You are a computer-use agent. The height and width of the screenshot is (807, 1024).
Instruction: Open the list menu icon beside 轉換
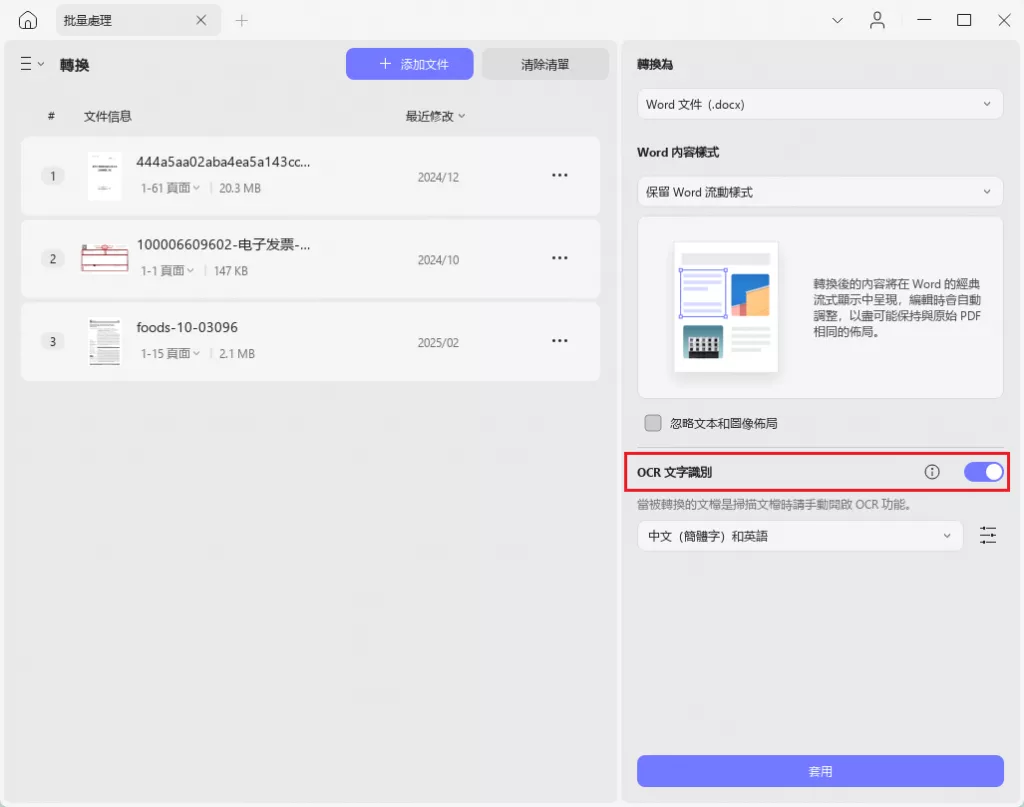point(31,64)
